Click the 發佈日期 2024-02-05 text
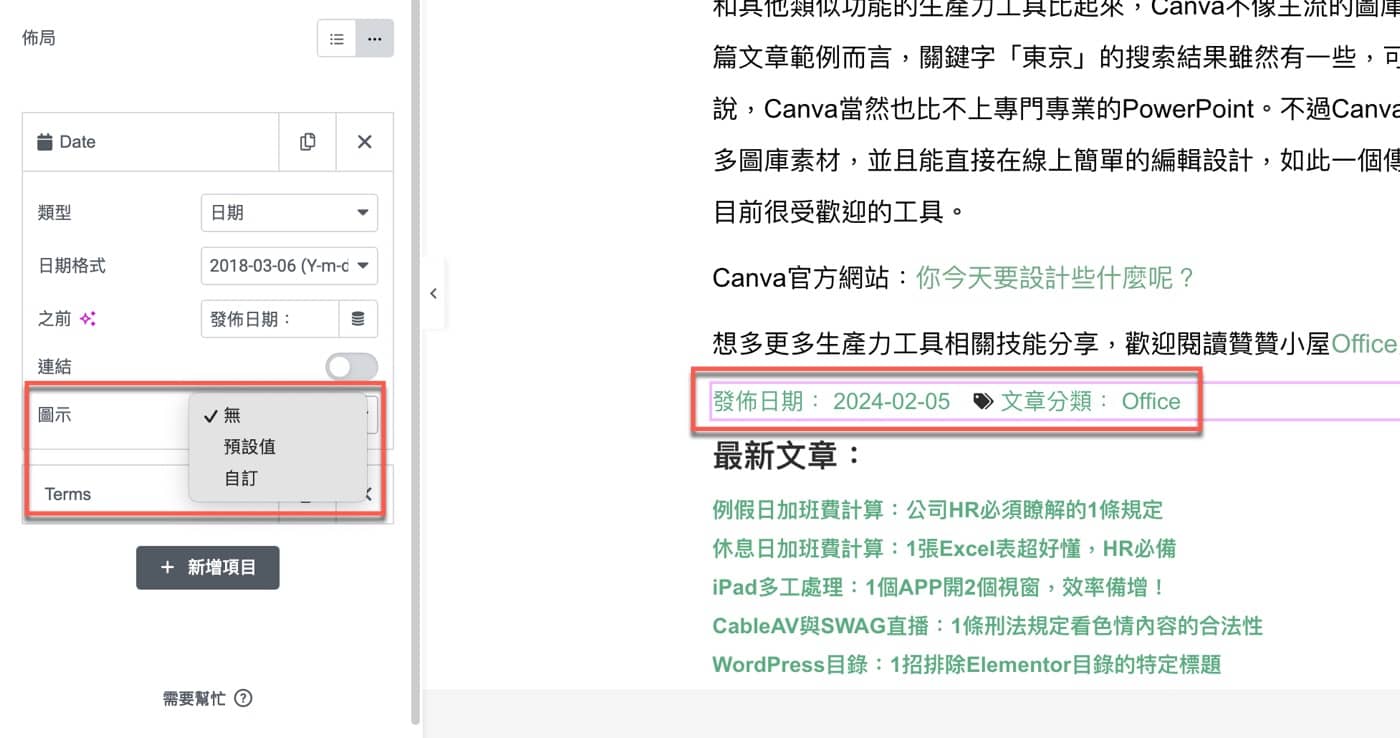This screenshot has width=1400, height=738. (x=831, y=401)
